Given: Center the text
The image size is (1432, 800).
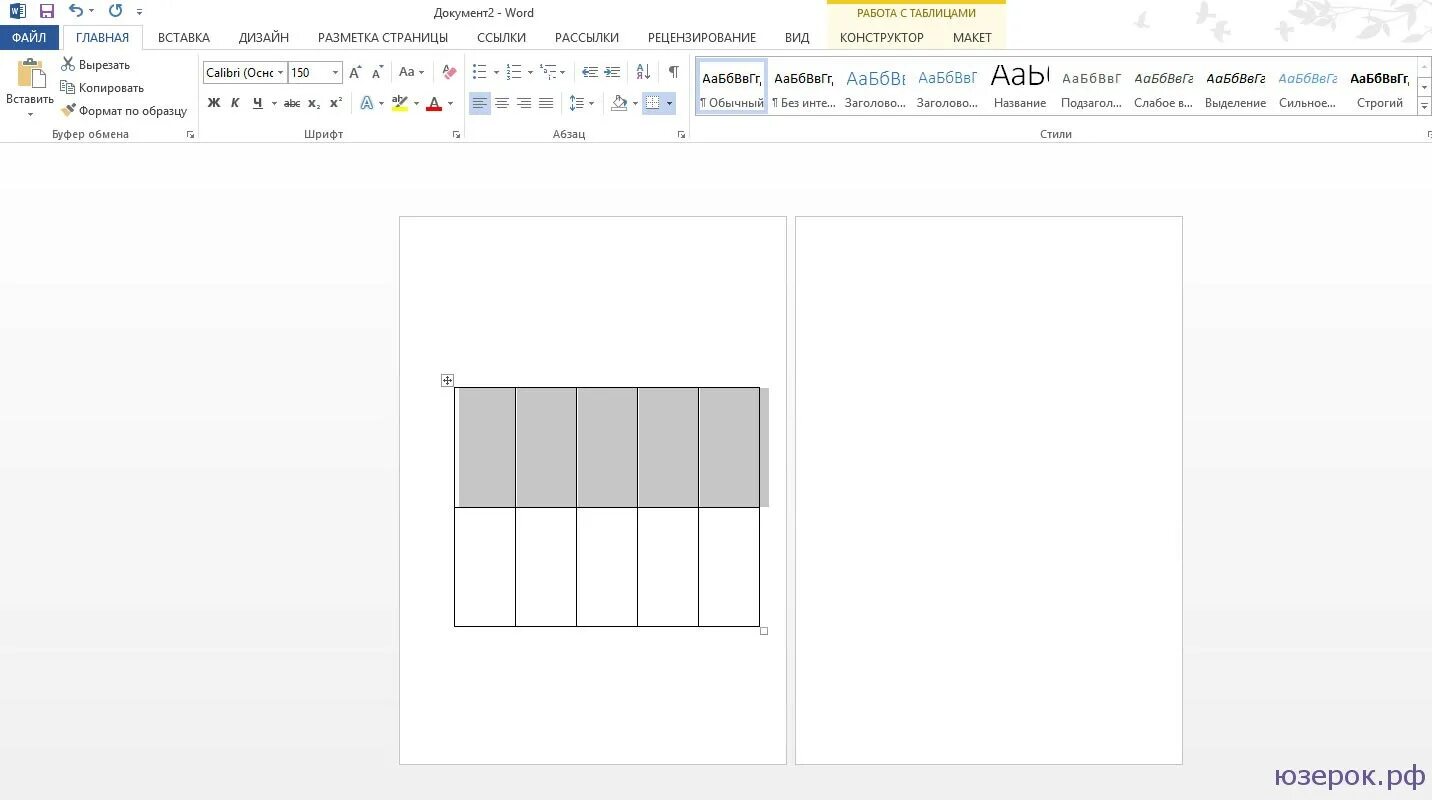Looking at the screenshot, I should tap(502, 103).
